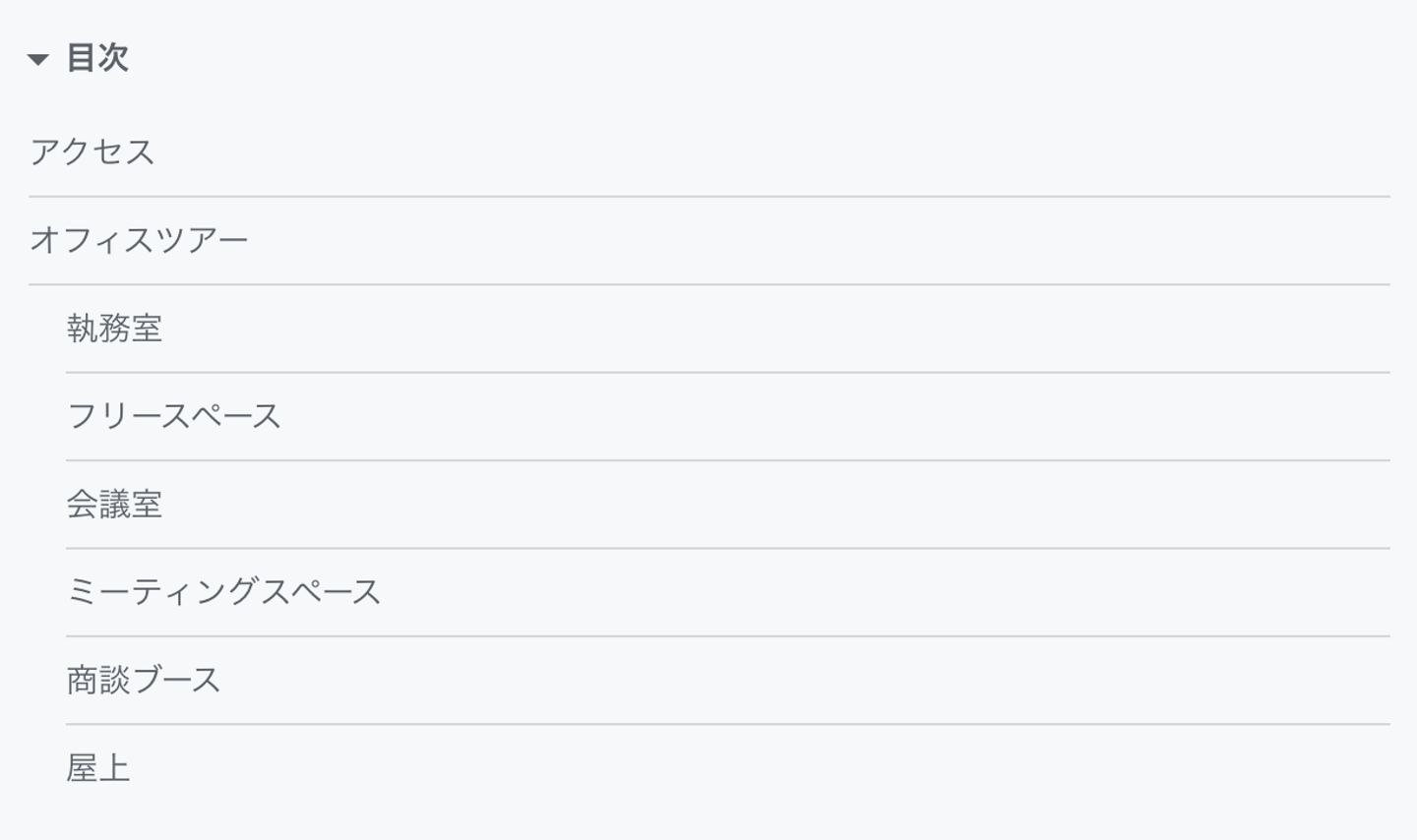Open ミーティングスペース link
This screenshot has height=840, width=1417.
click(x=223, y=592)
